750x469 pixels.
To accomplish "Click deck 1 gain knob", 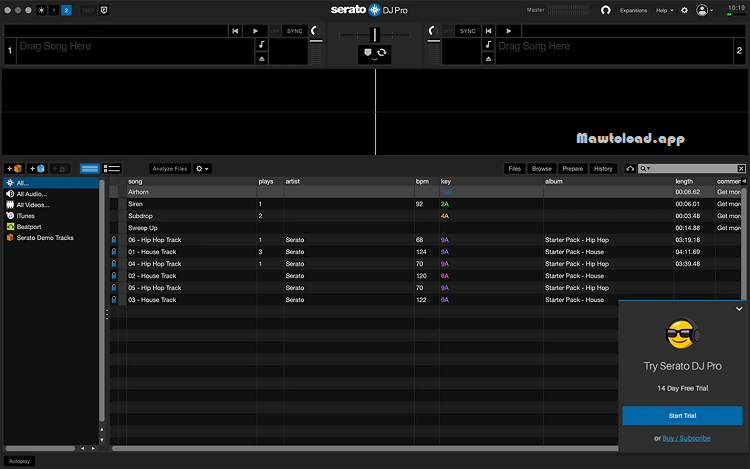I will click(x=315, y=31).
